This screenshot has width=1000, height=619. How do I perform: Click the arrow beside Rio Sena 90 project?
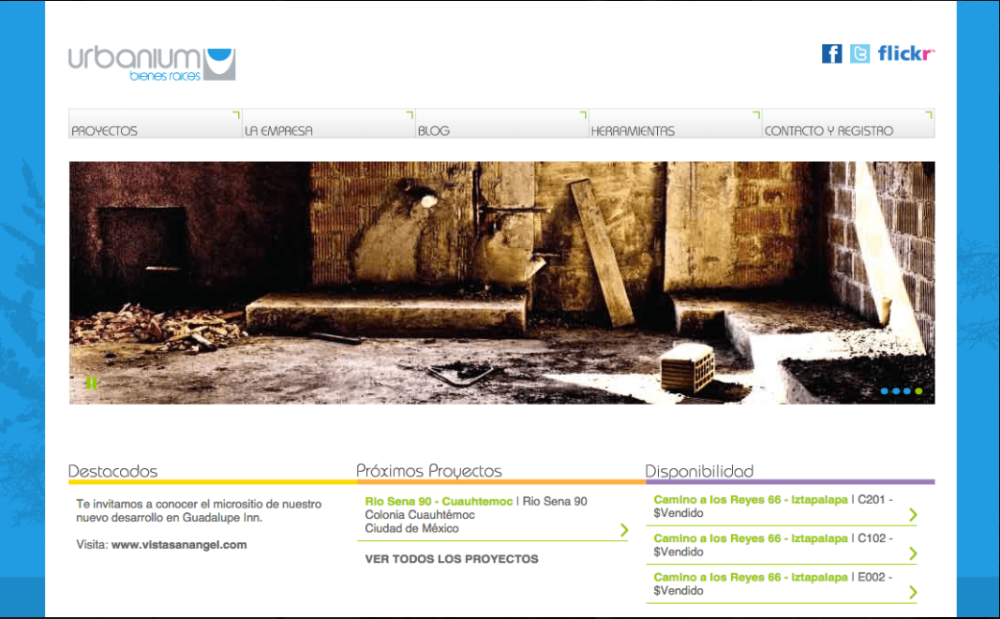point(624,529)
